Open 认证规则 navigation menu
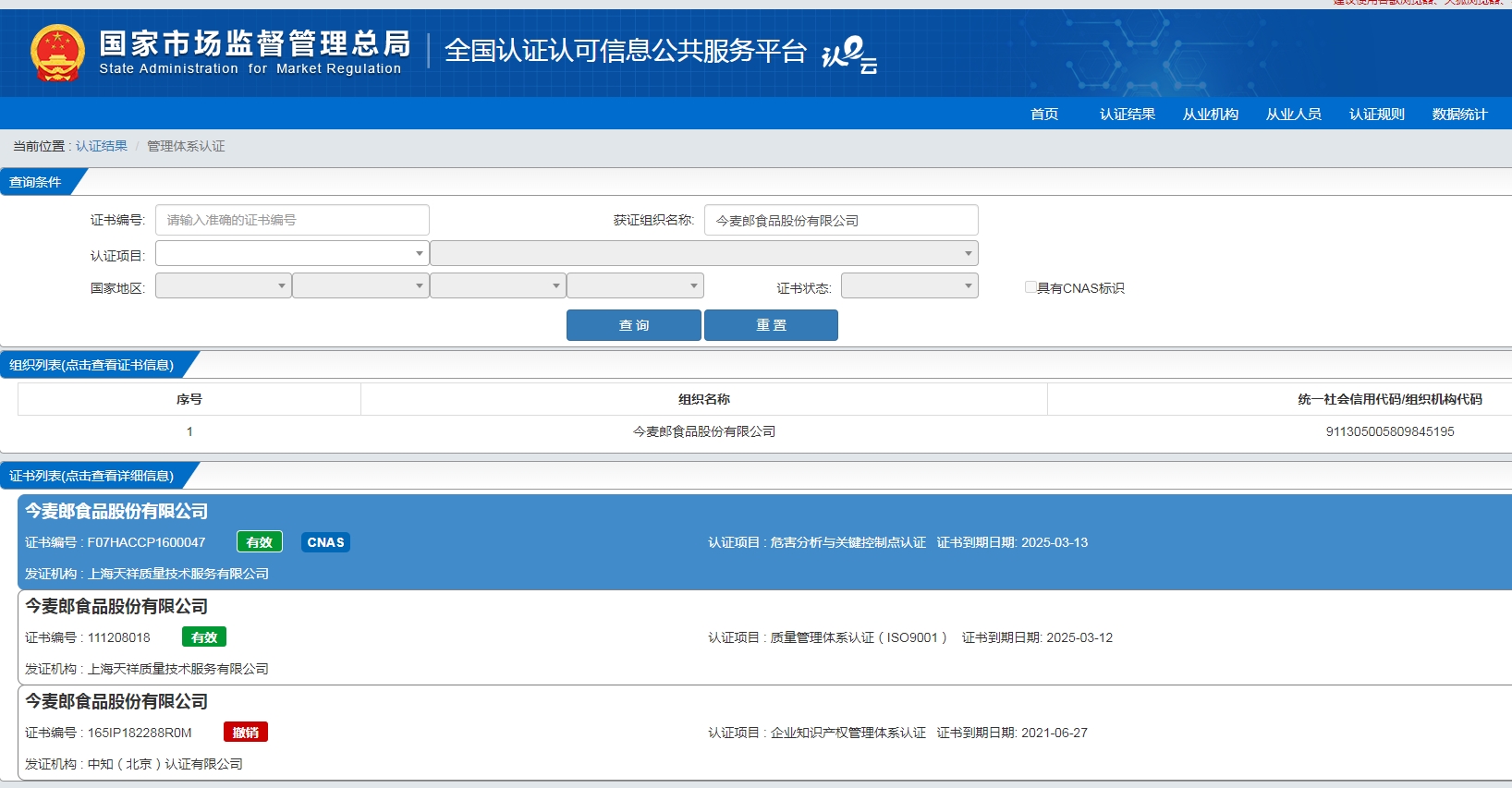This screenshot has width=1512, height=788. point(1377,114)
